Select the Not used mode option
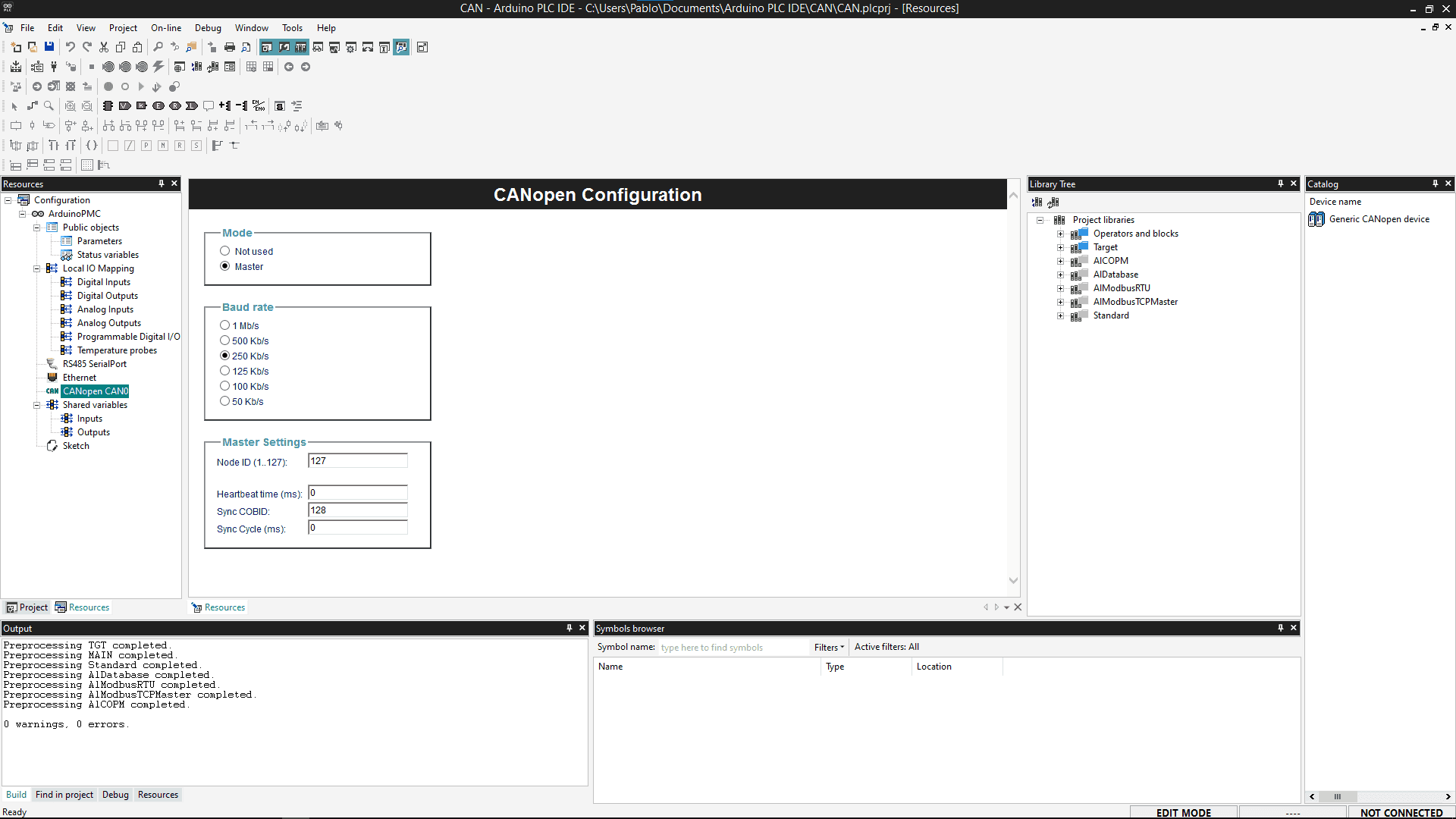The height and width of the screenshot is (819, 1456). [224, 251]
